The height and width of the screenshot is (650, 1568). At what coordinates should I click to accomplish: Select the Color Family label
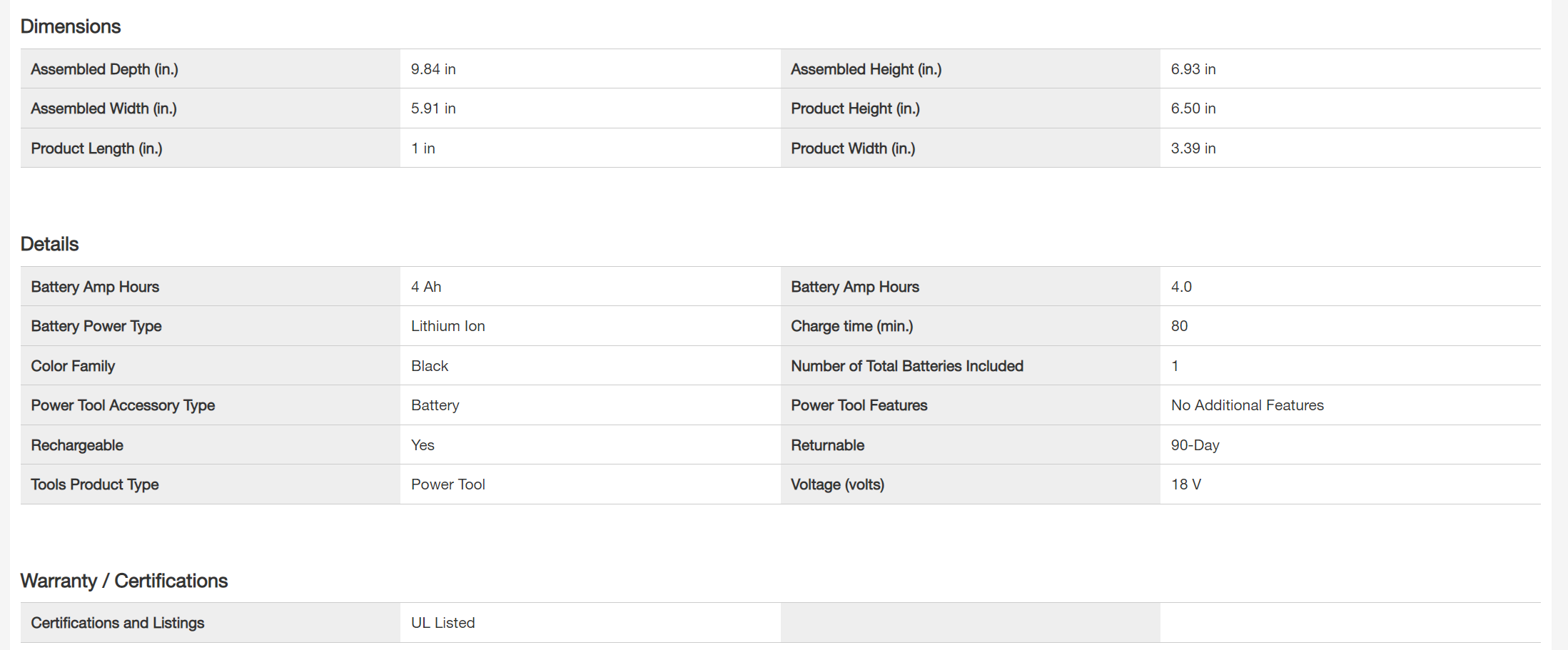coord(73,366)
